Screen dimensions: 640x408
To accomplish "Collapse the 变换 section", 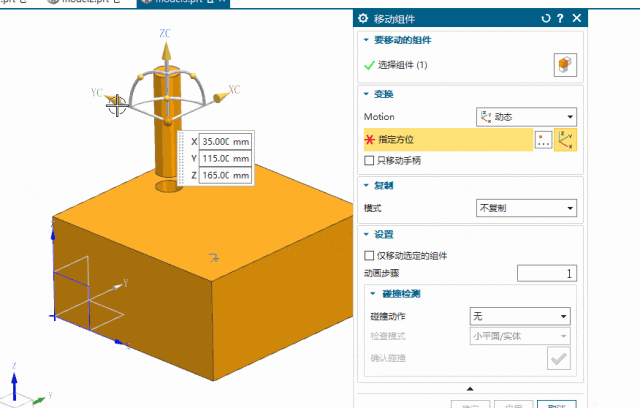I will (x=365, y=94).
